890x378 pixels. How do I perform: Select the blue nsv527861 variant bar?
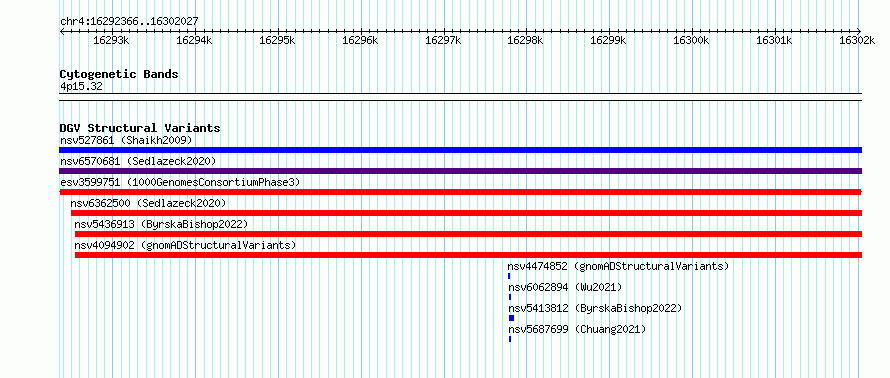(460, 150)
